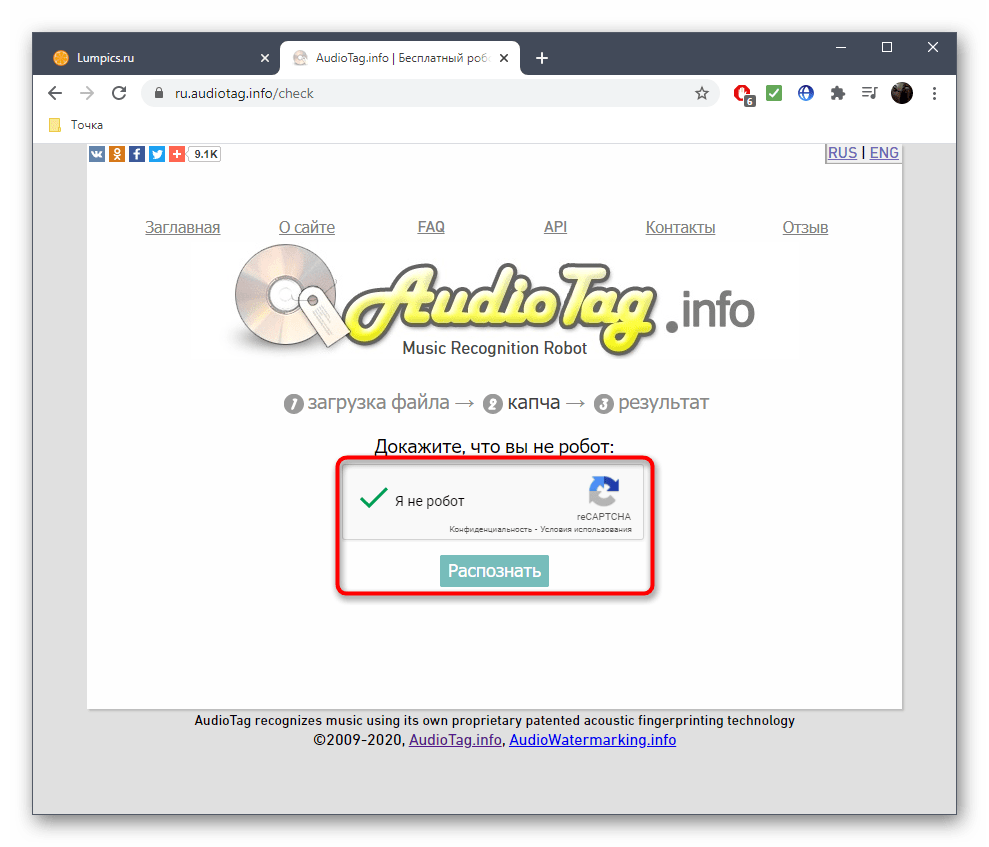Viewport: 989px width, 847px height.
Task: Share page via Twitter icon
Action: coord(157,154)
